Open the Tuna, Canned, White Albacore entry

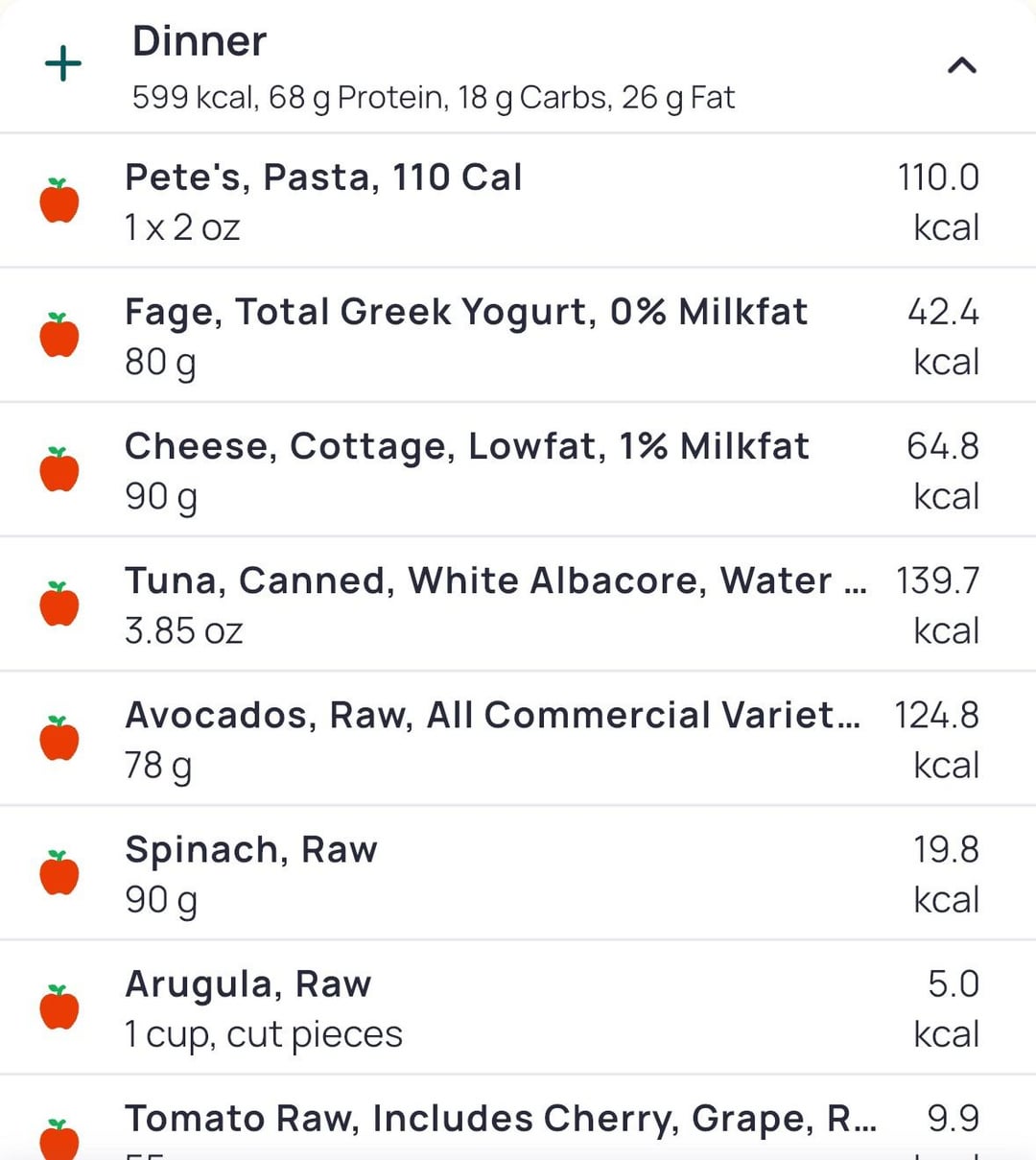tap(518, 604)
